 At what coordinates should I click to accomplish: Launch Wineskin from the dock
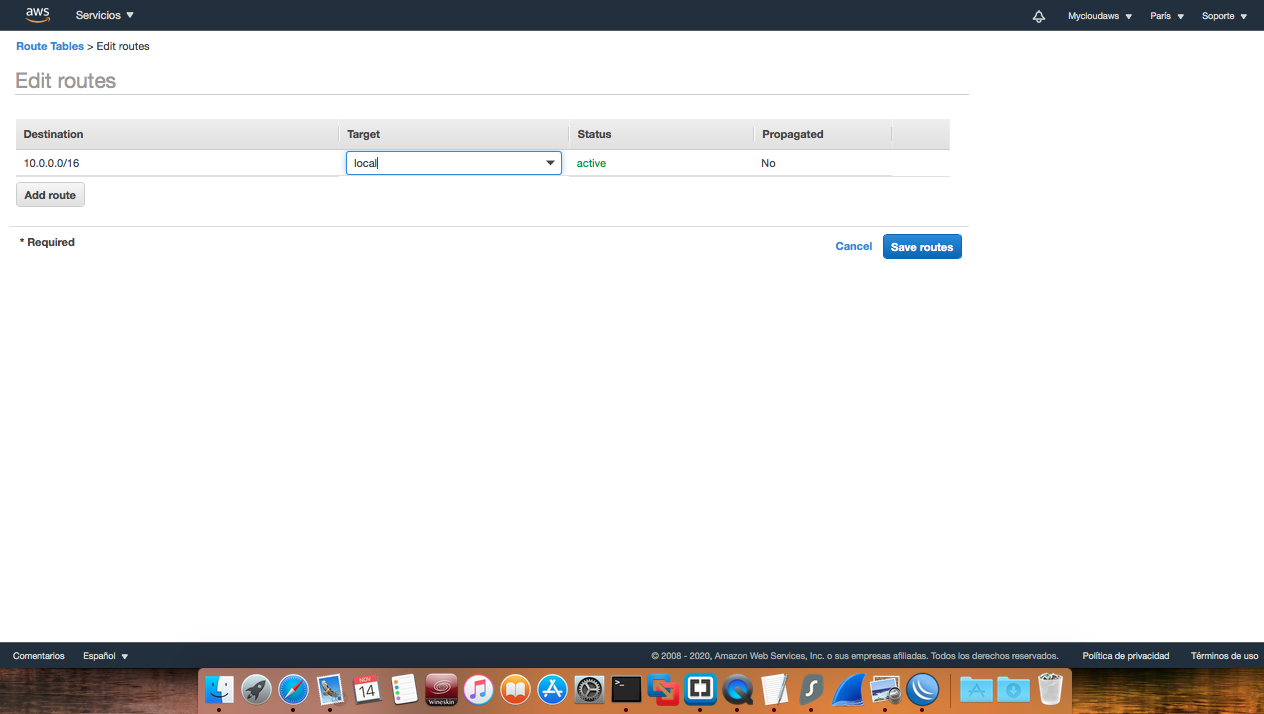[441, 689]
